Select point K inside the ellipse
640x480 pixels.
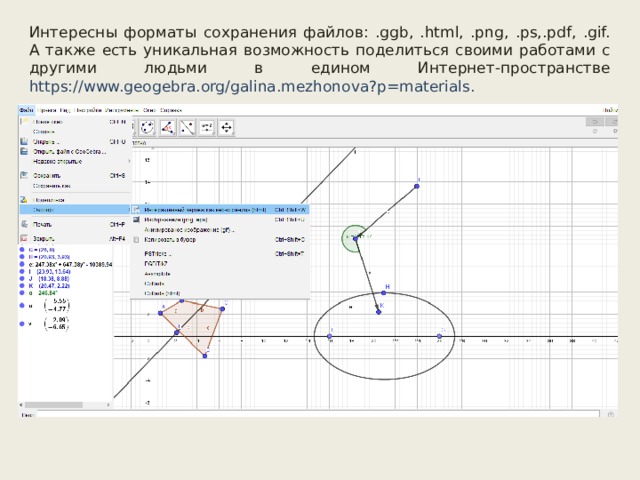click(x=379, y=312)
